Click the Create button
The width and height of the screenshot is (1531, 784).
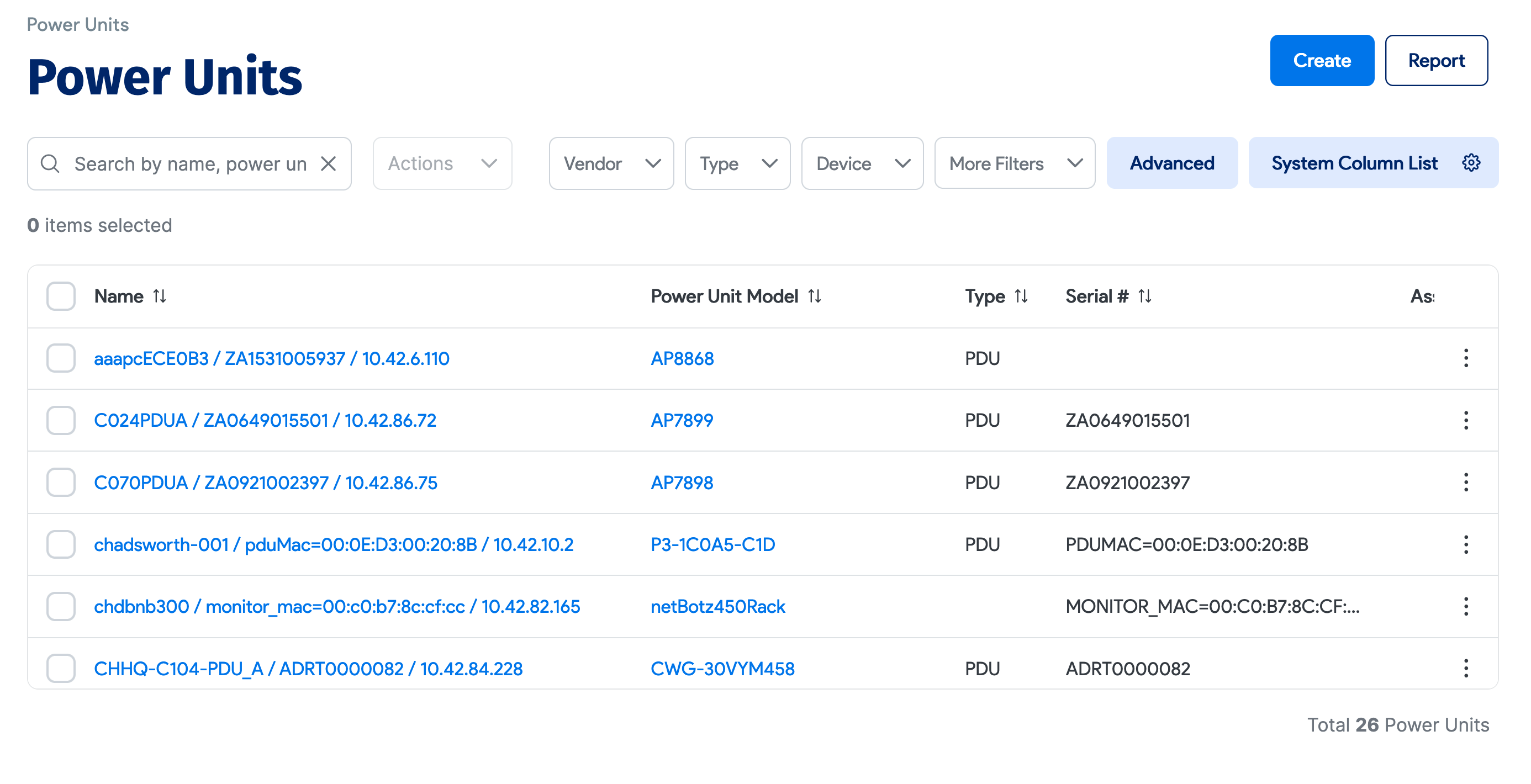click(x=1322, y=60)
